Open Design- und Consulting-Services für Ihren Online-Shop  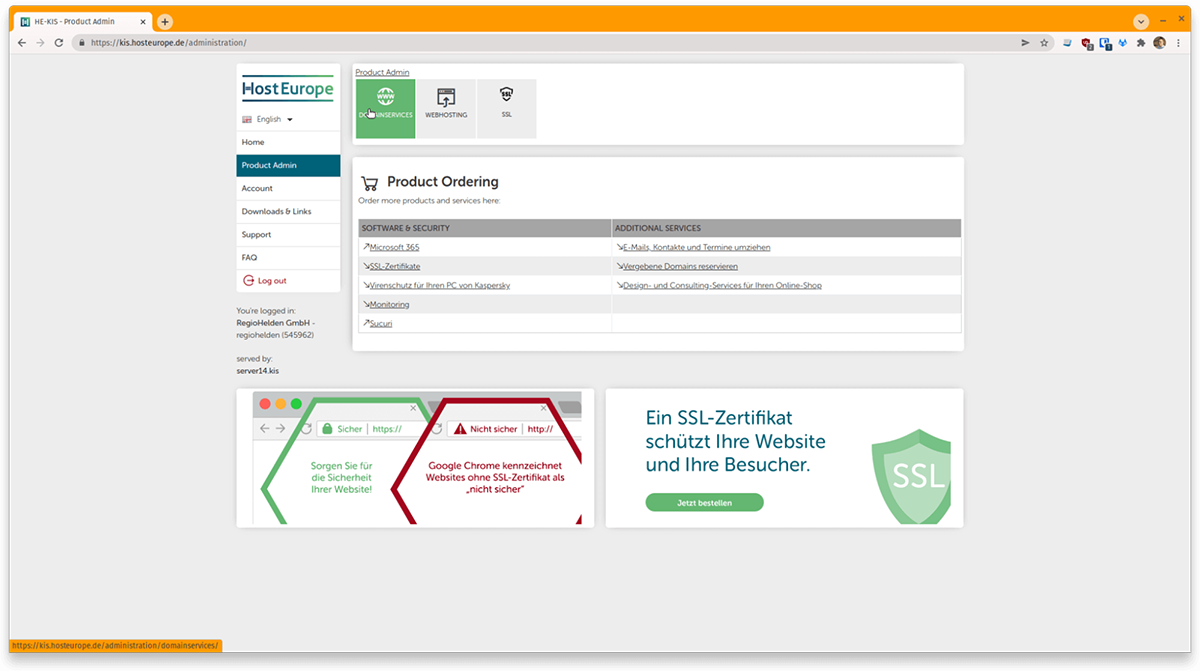point(722,285)
